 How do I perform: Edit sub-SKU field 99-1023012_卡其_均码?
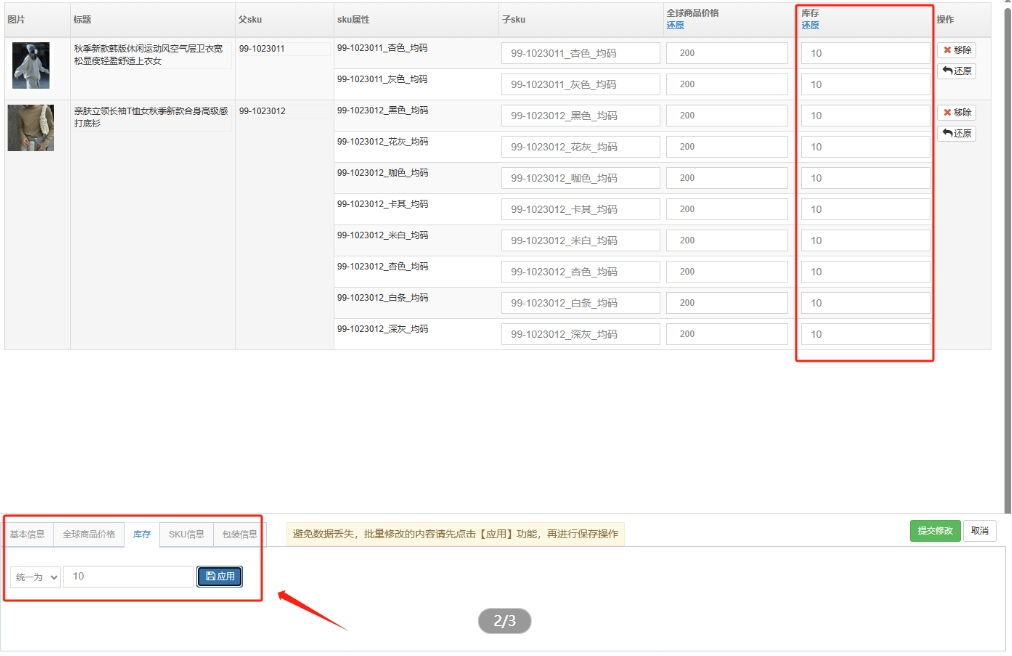(580, 209)
